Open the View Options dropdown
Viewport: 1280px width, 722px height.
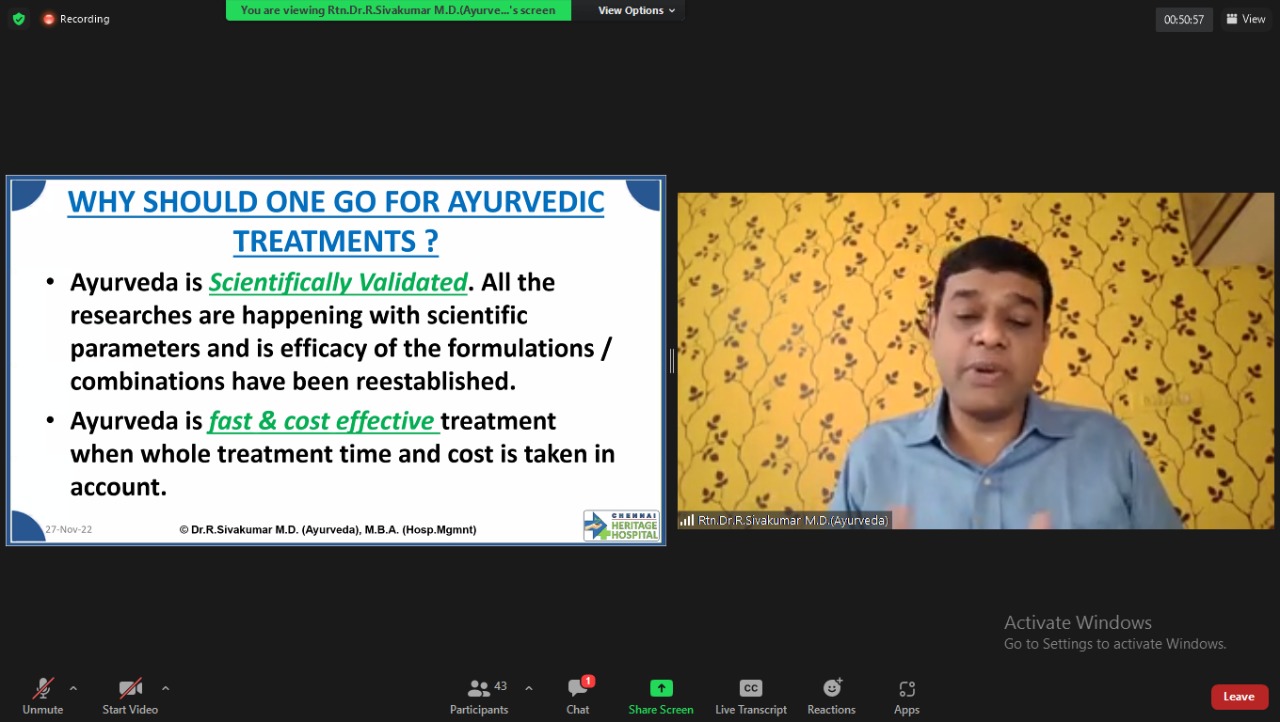[636, 10]
